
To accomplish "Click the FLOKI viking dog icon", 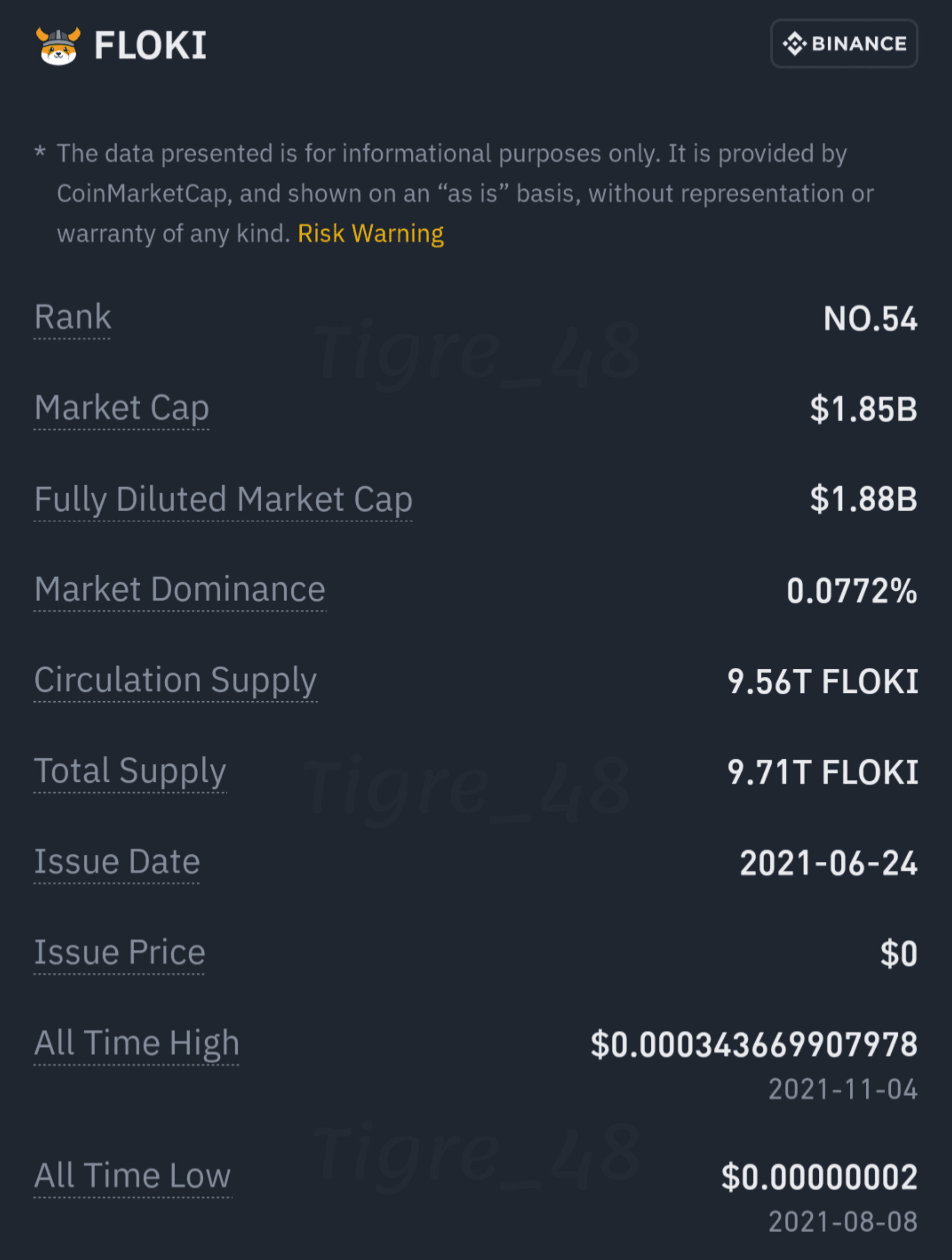I will pos(58,46).
